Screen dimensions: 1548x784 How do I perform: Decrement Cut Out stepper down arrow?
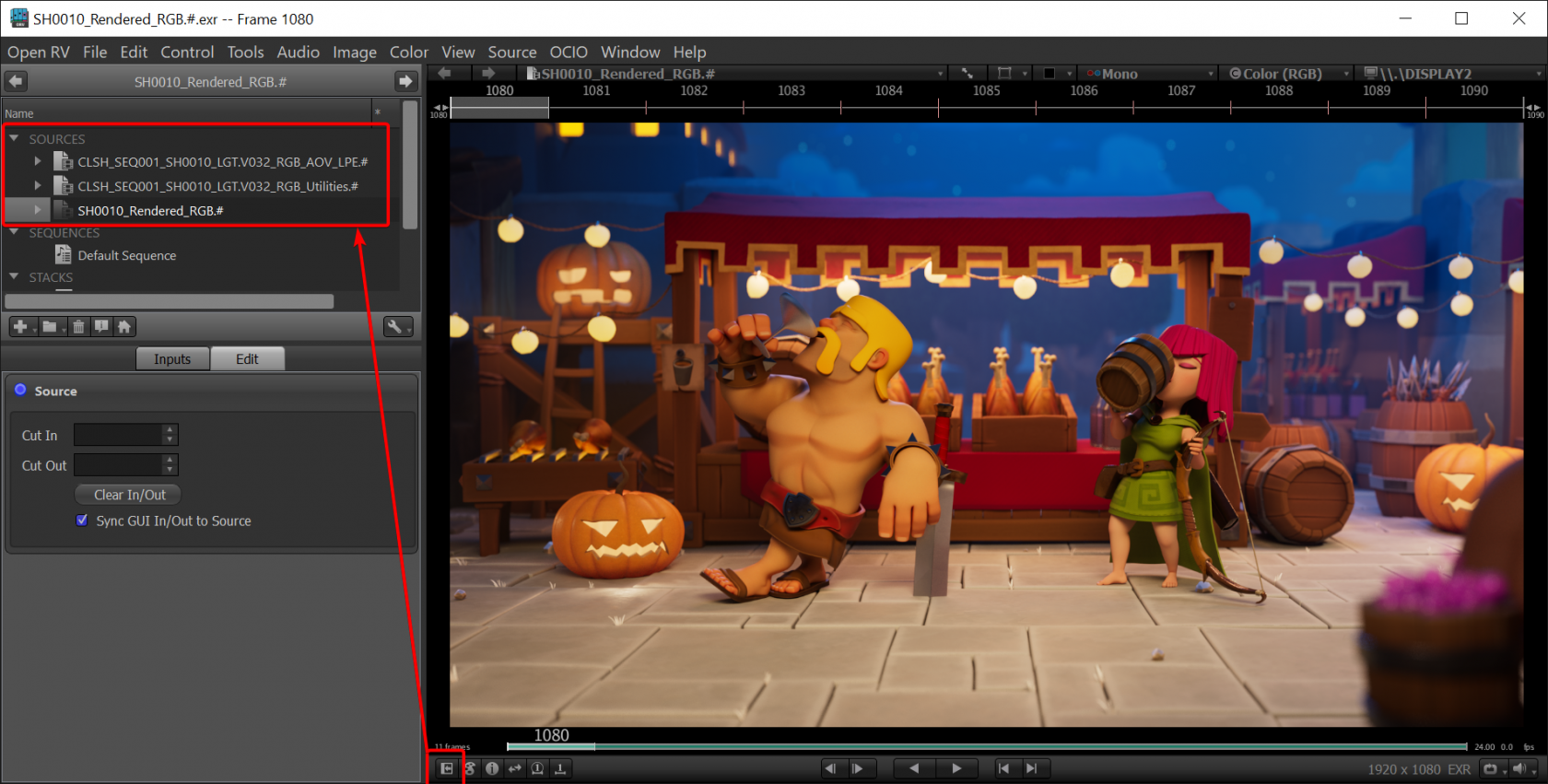coord(170,470)
